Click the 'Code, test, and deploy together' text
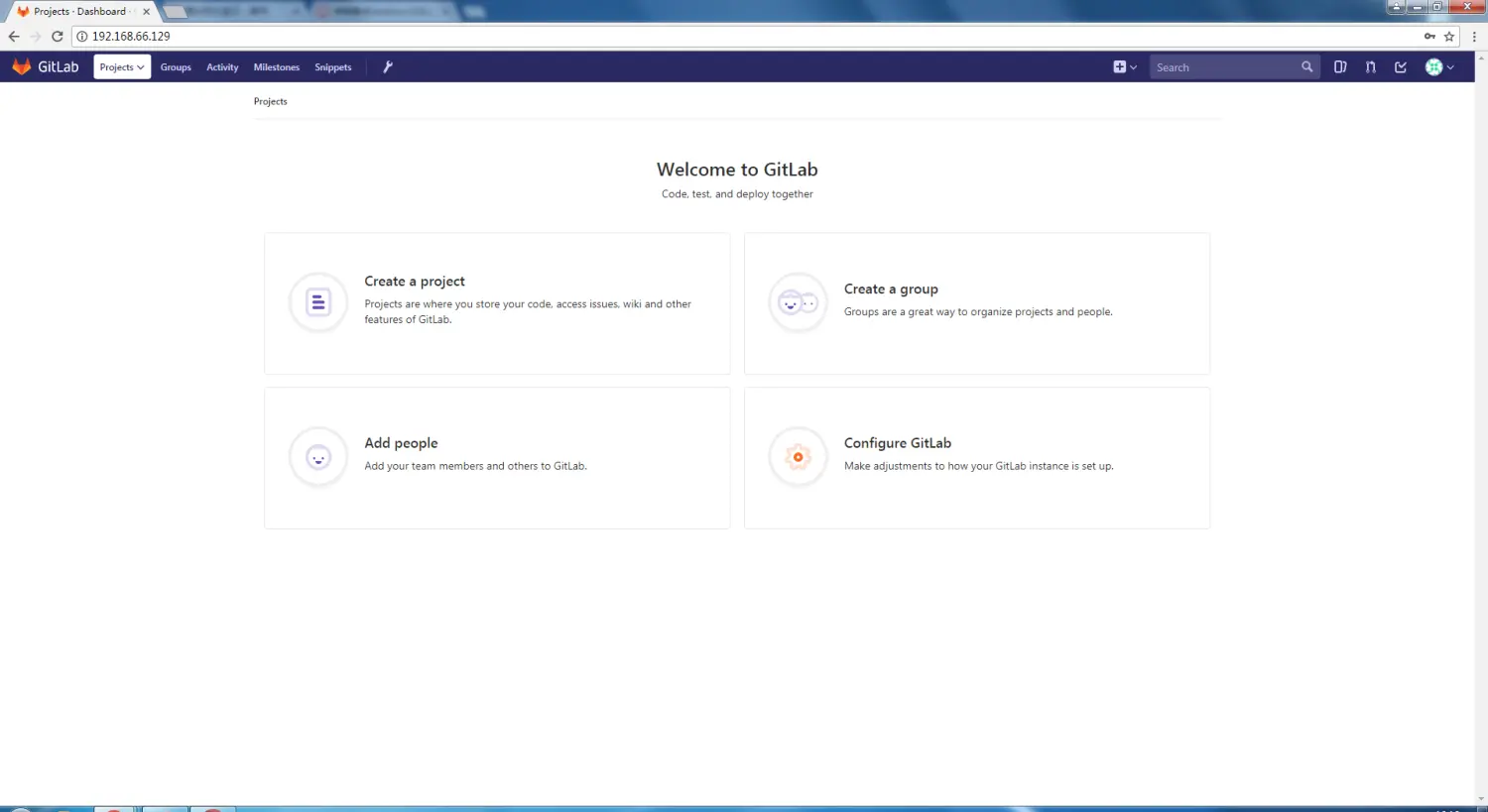The width and height of the screenshot is (1488, 812). click(737, 194)
